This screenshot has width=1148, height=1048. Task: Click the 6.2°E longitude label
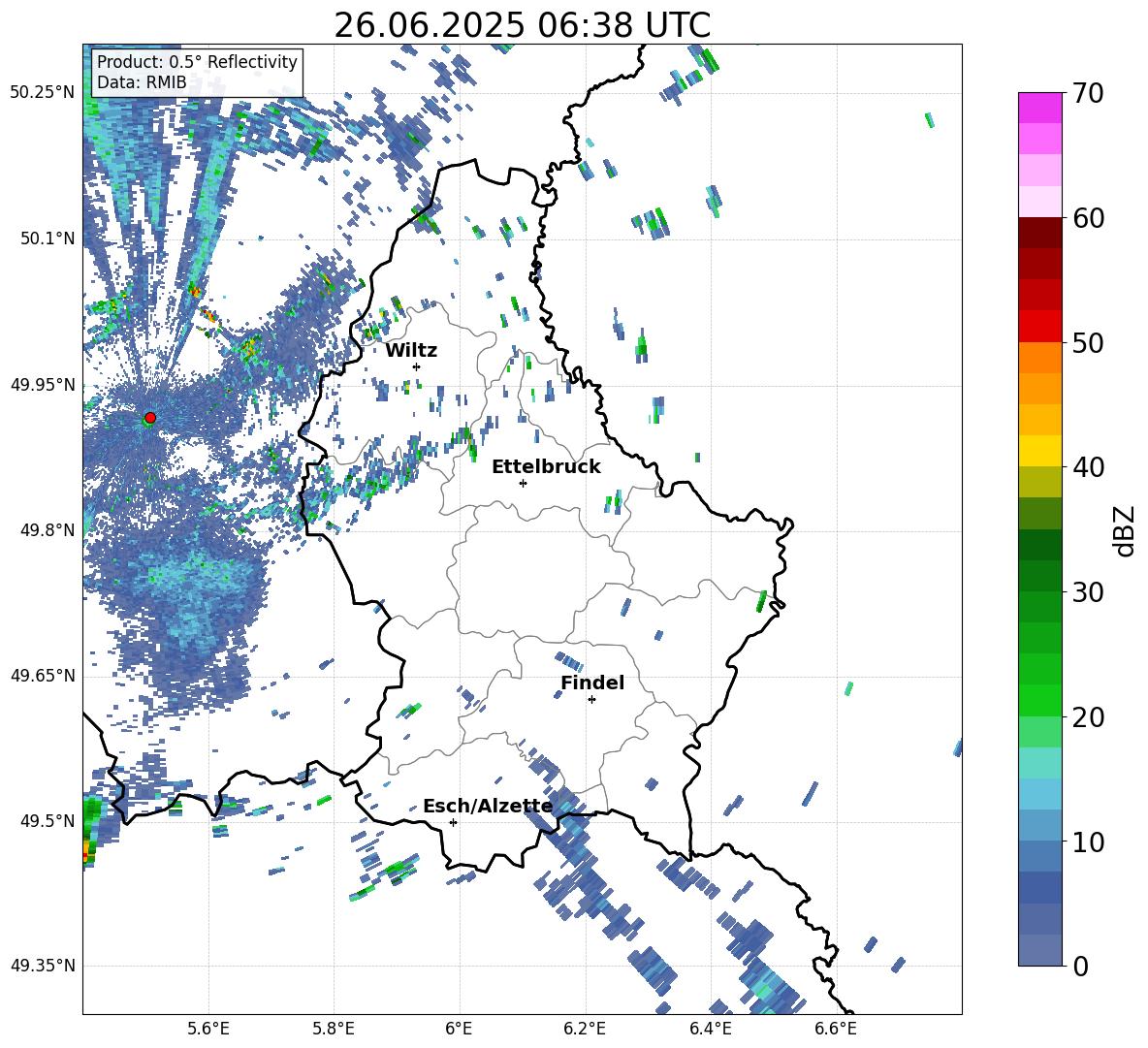[585, 1029]
